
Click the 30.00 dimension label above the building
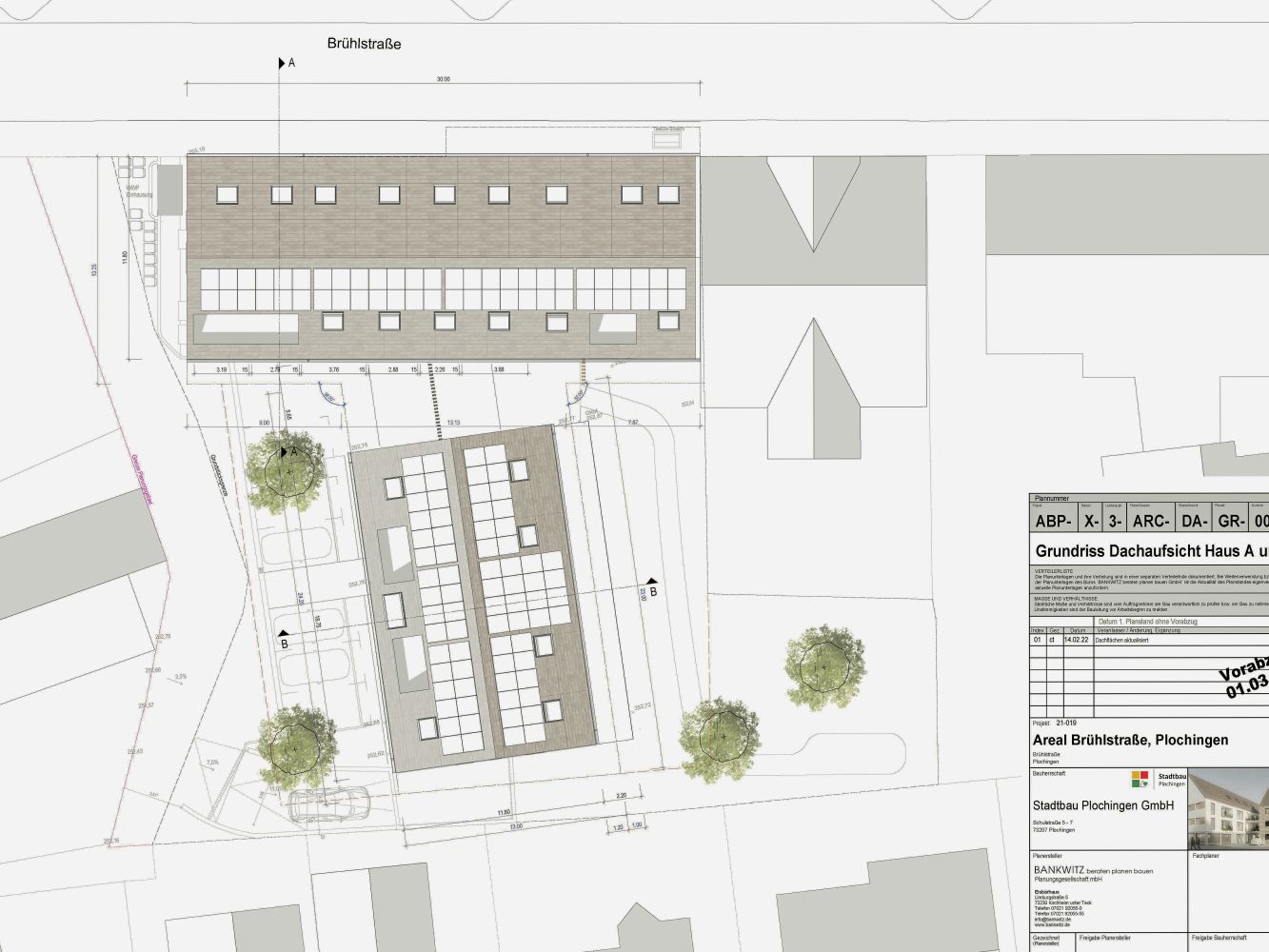click(x=443, y=80)
